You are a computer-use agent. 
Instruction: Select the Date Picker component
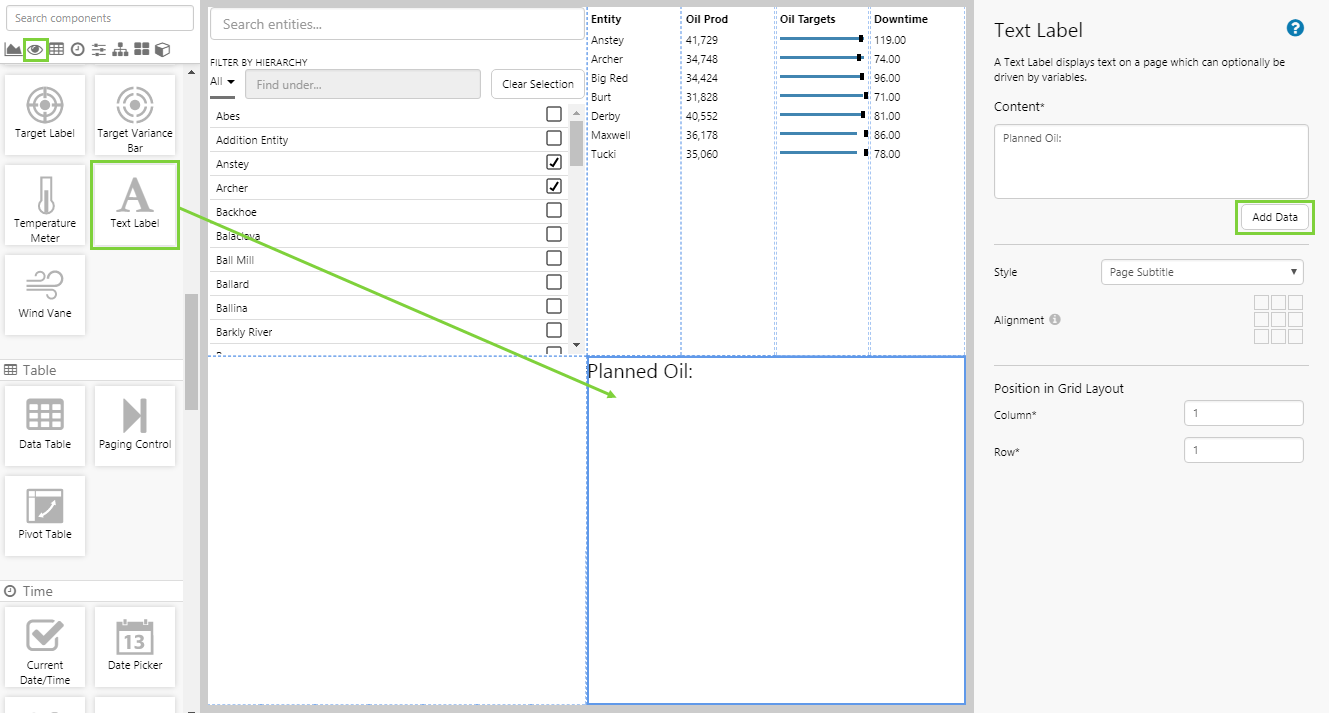click(135, 647)
